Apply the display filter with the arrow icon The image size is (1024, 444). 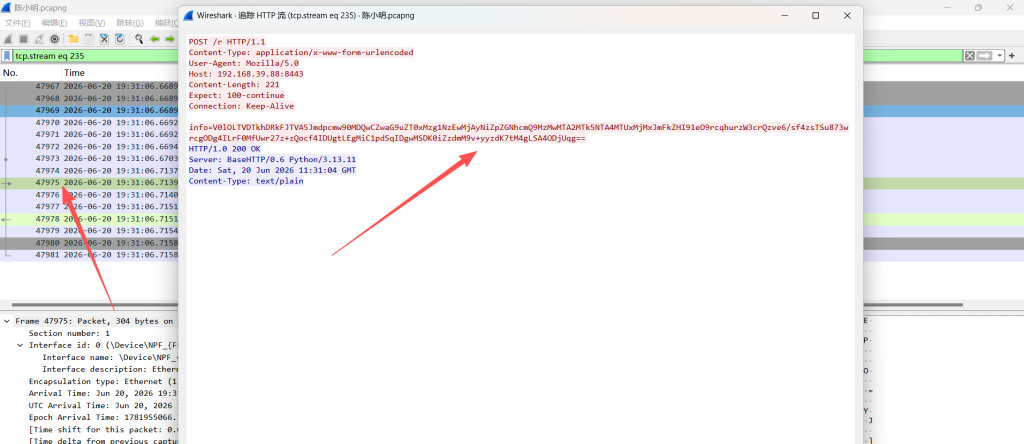(985, 56)
